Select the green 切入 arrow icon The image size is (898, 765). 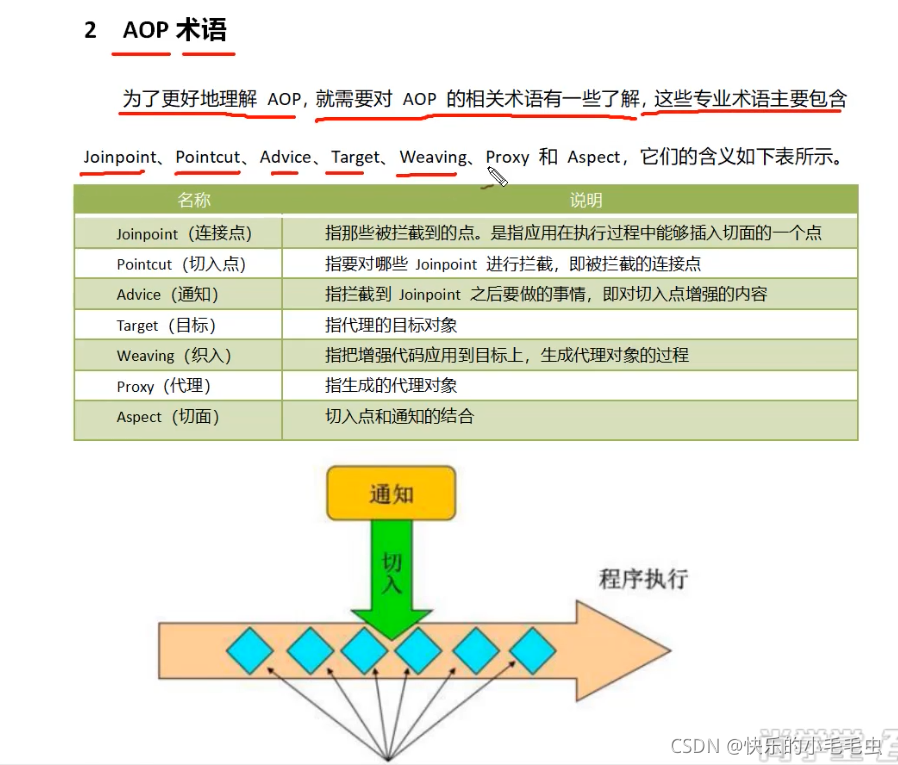[x=390, y=575]
